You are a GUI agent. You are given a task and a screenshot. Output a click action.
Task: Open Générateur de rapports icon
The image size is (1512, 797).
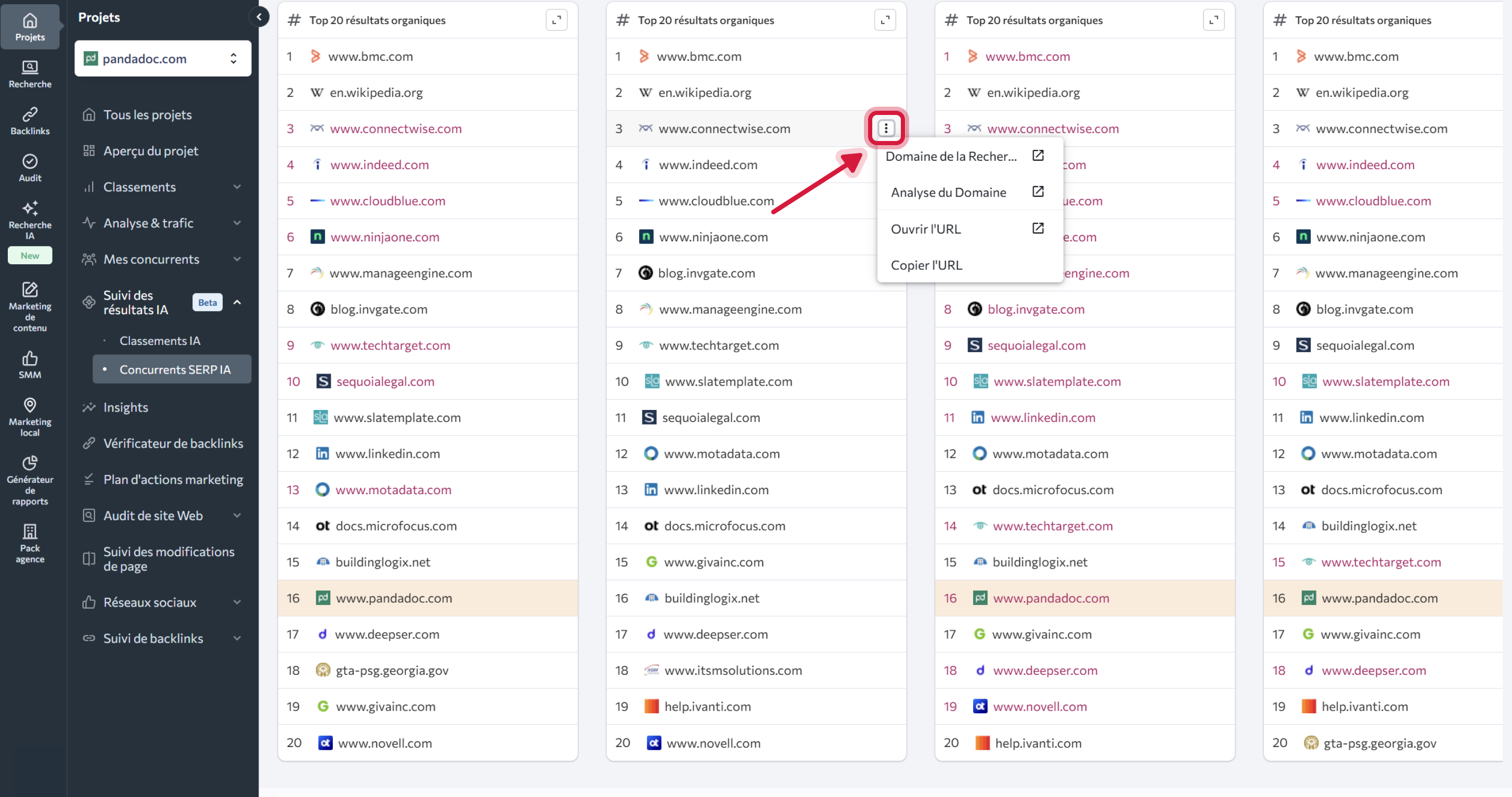[30, 462]
